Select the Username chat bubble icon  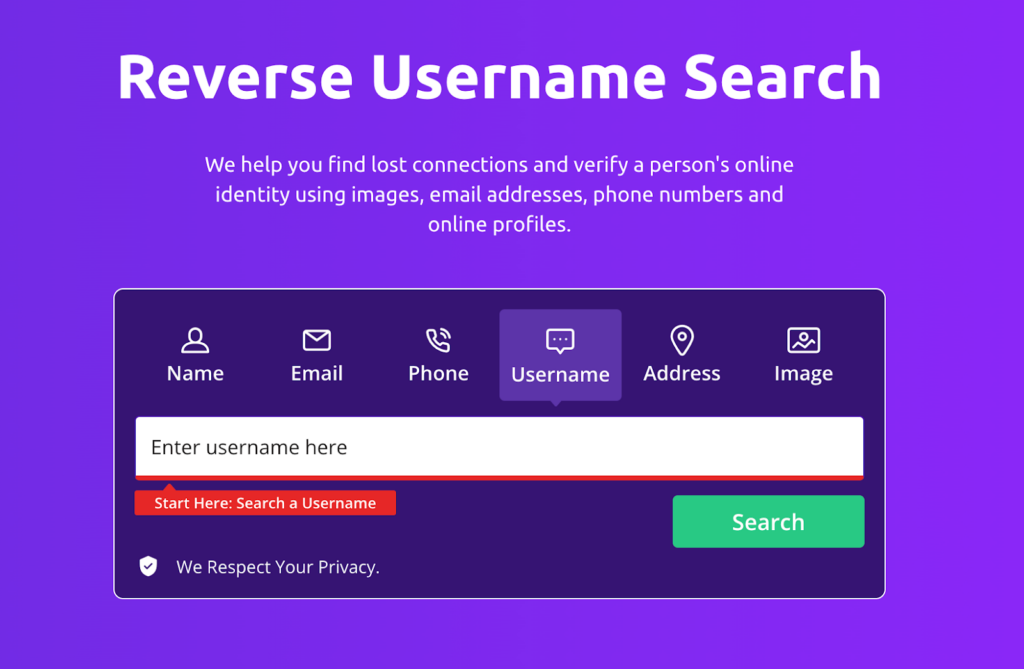click(x=560, y=341)
